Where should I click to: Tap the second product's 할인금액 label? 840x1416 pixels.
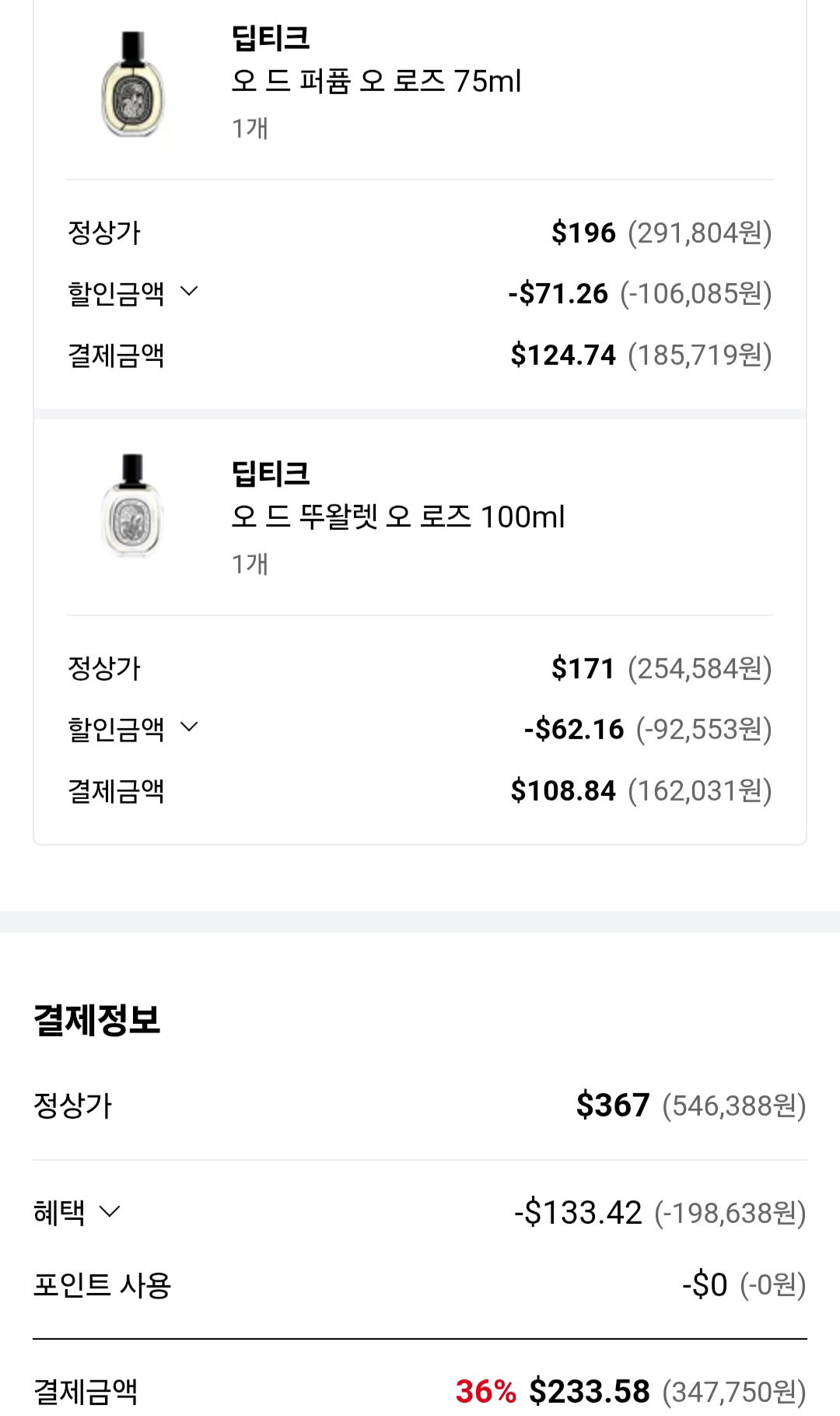coord(116,729)
